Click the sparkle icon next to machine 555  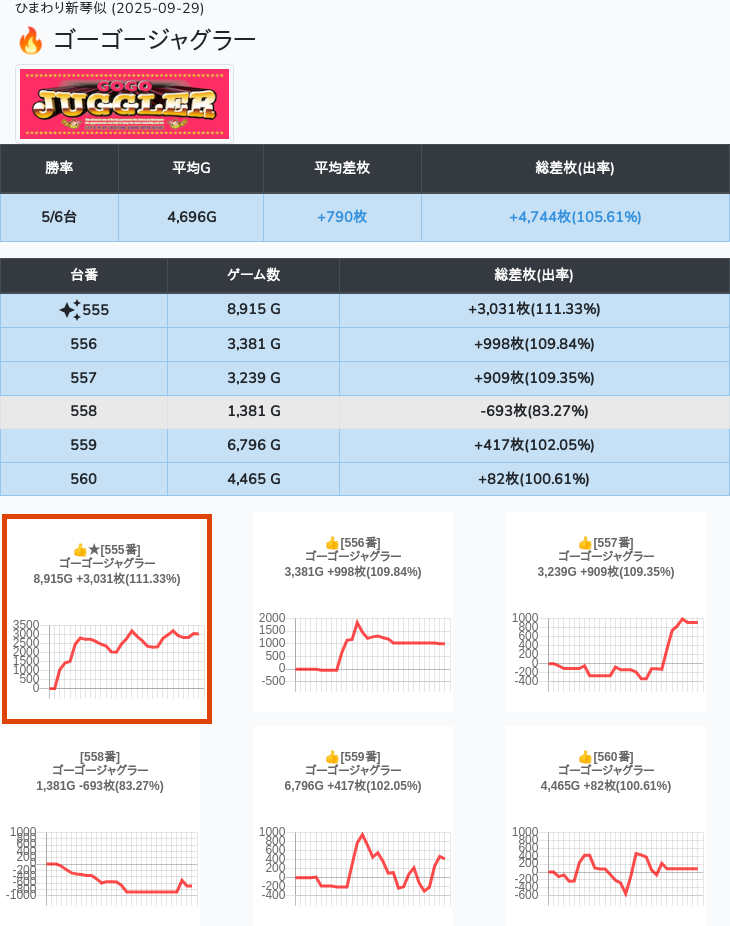[x=69, y=310]
